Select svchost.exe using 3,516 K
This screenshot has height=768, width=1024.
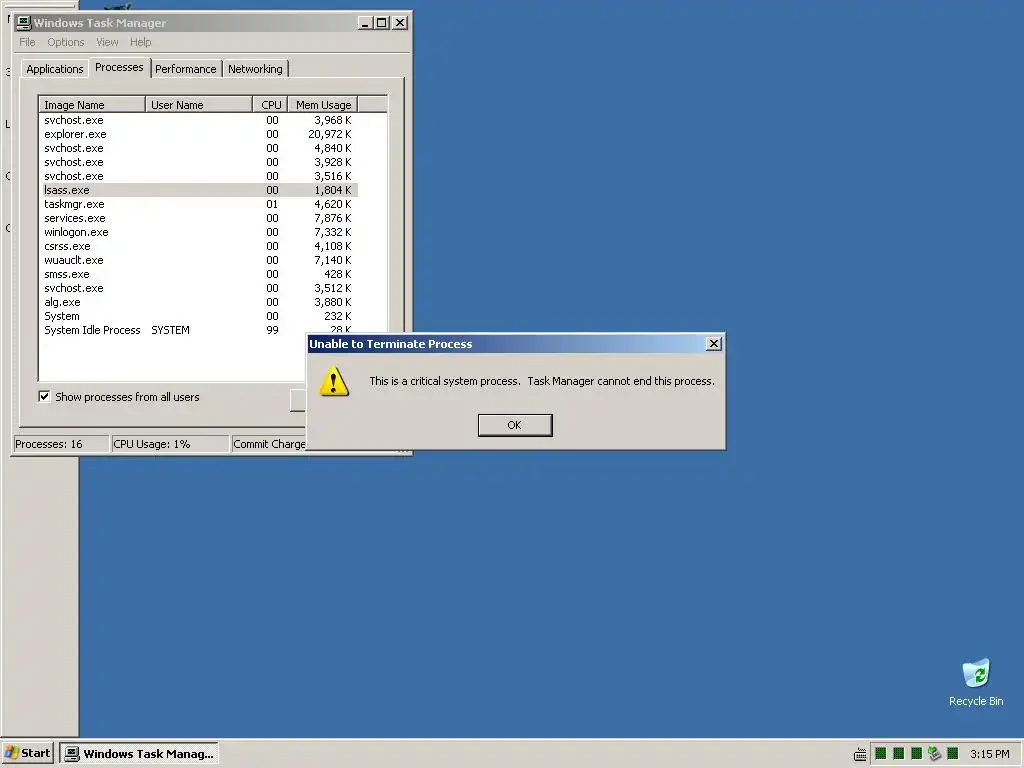coord(199,176)
